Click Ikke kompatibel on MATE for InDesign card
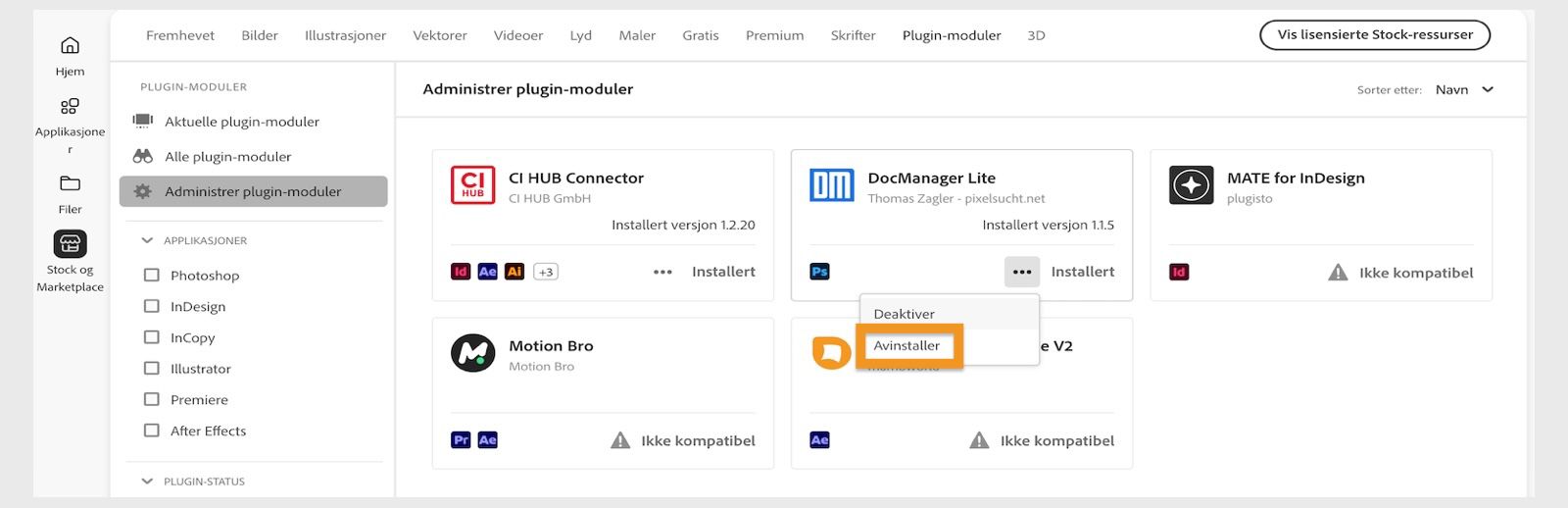The image size is (1568, 508). (1416, 273)
